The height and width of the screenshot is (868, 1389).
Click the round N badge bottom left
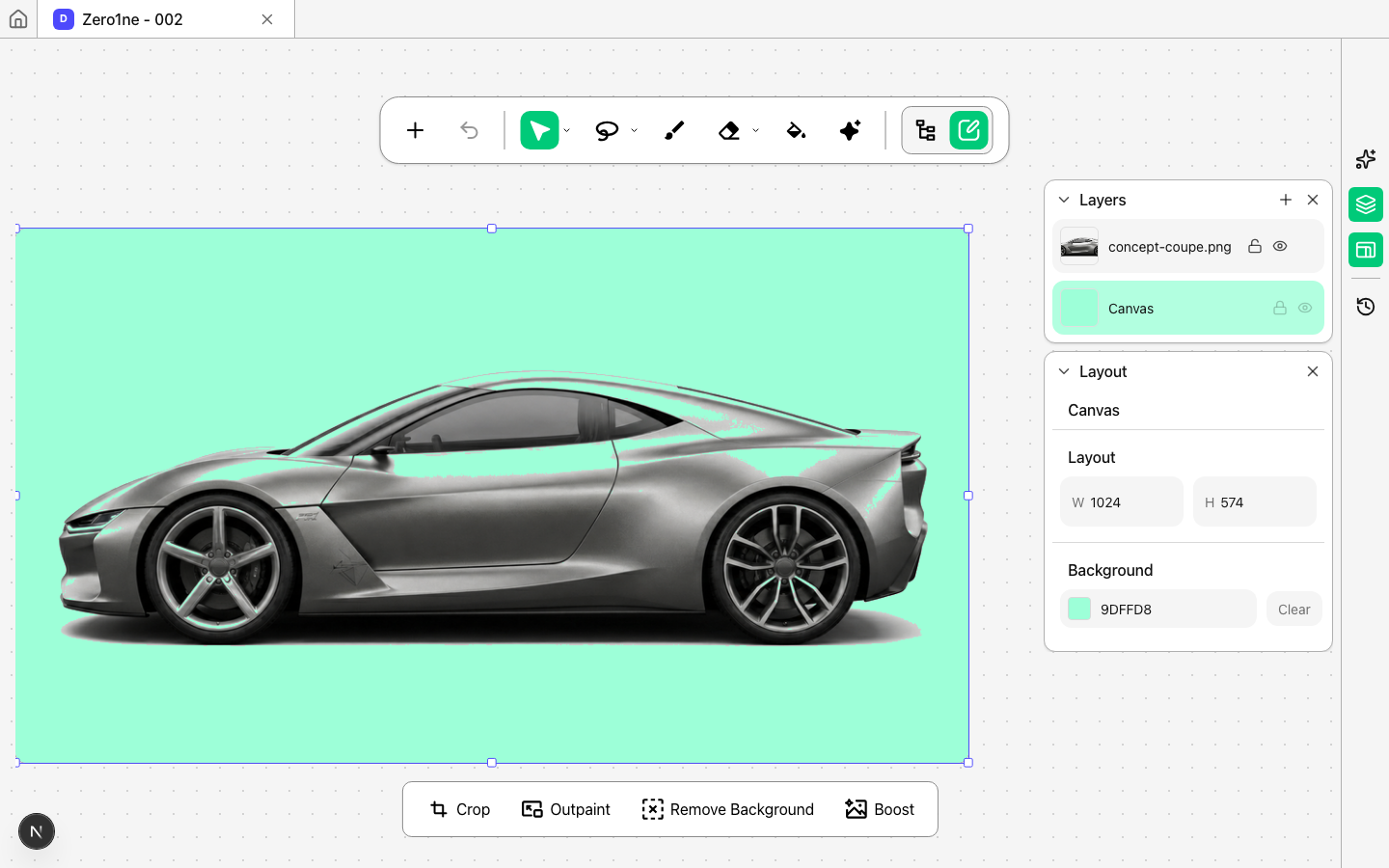[x=37, y=831]
